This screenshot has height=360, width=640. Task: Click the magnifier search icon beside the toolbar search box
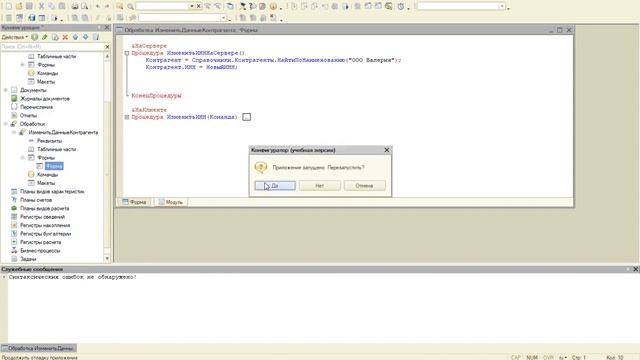130,7
